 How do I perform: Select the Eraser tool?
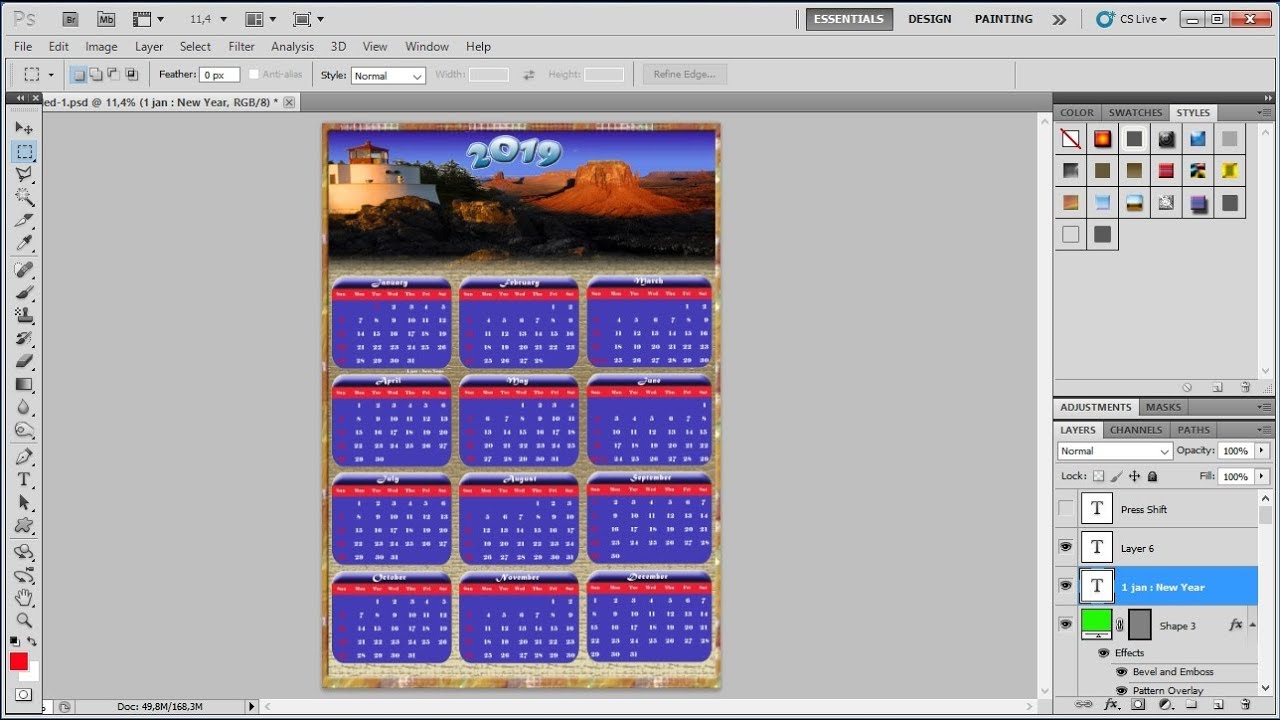point(24,362)
